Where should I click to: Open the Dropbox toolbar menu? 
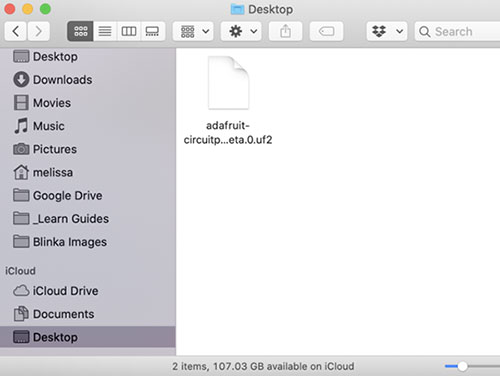tap(387, 31)
